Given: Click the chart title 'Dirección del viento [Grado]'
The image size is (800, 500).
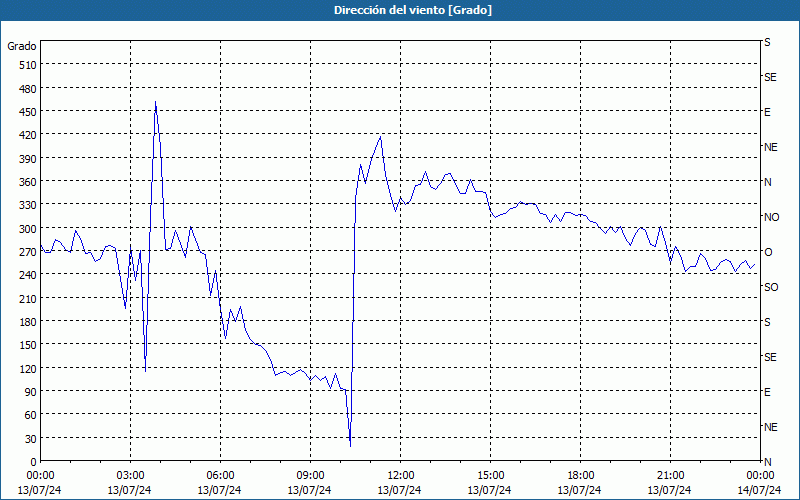Looking at the screenshot, I should tap(413, 10).
